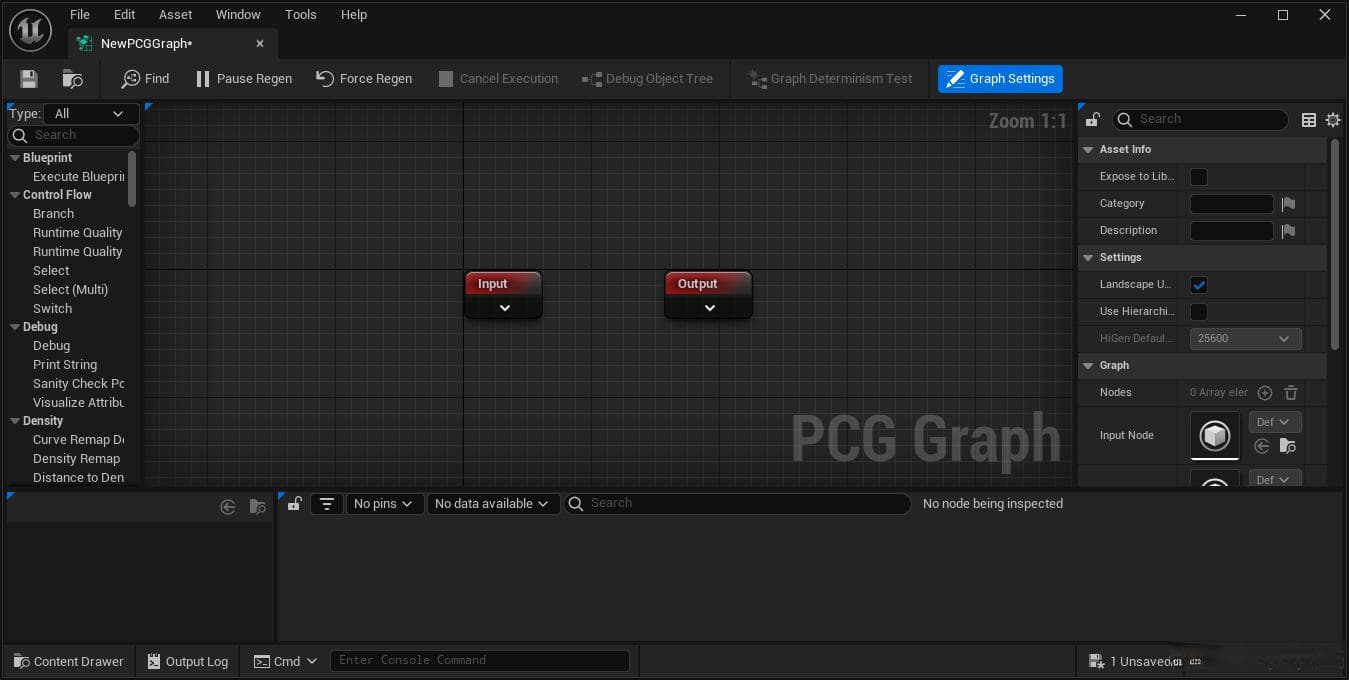Image resolution: width=1349 pixels, height=680 pixels.
Task: Click the Description localization flag icon
Action: [1288, 231]
